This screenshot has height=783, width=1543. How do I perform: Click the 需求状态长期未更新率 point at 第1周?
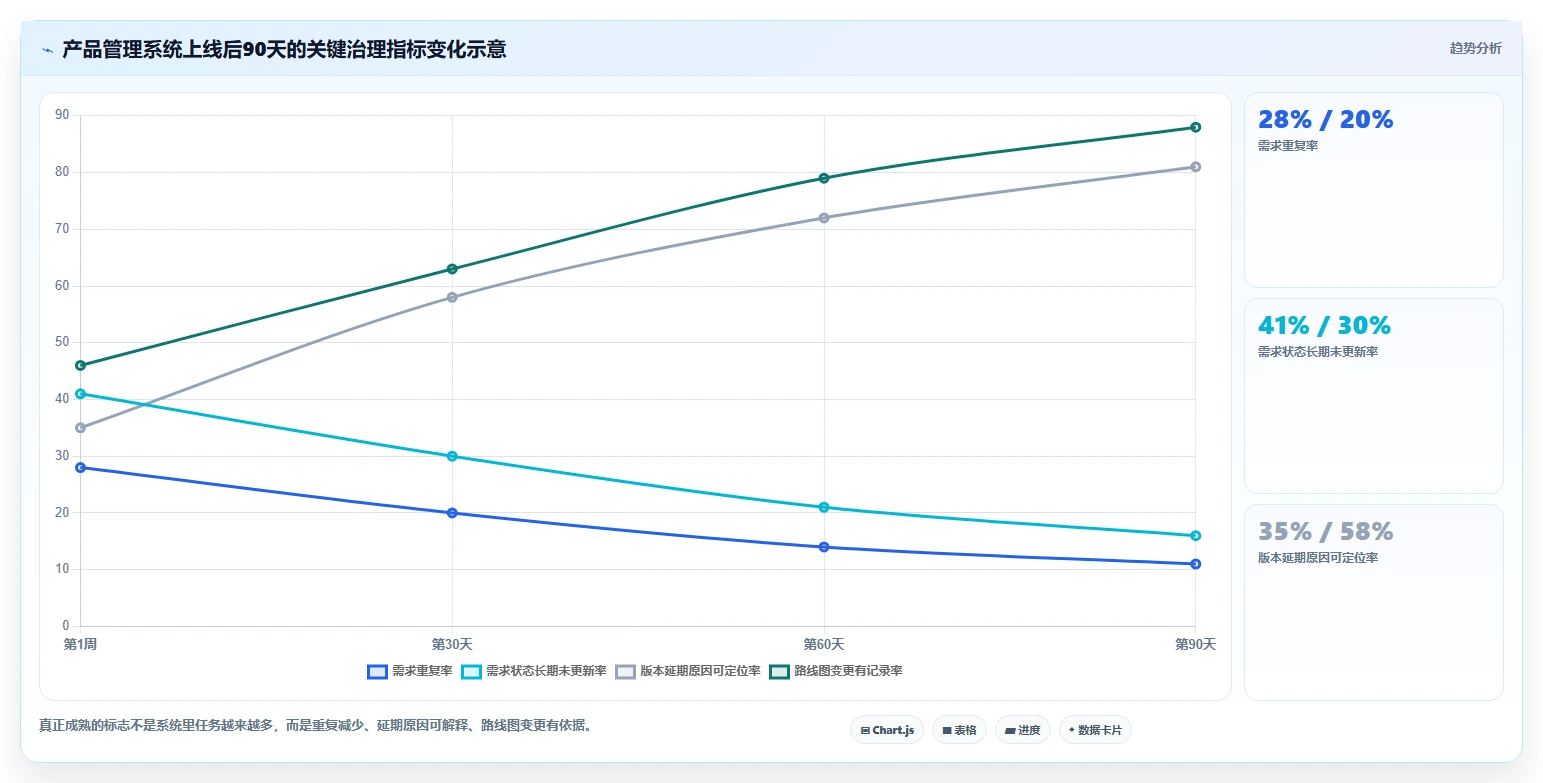point(80,394)
